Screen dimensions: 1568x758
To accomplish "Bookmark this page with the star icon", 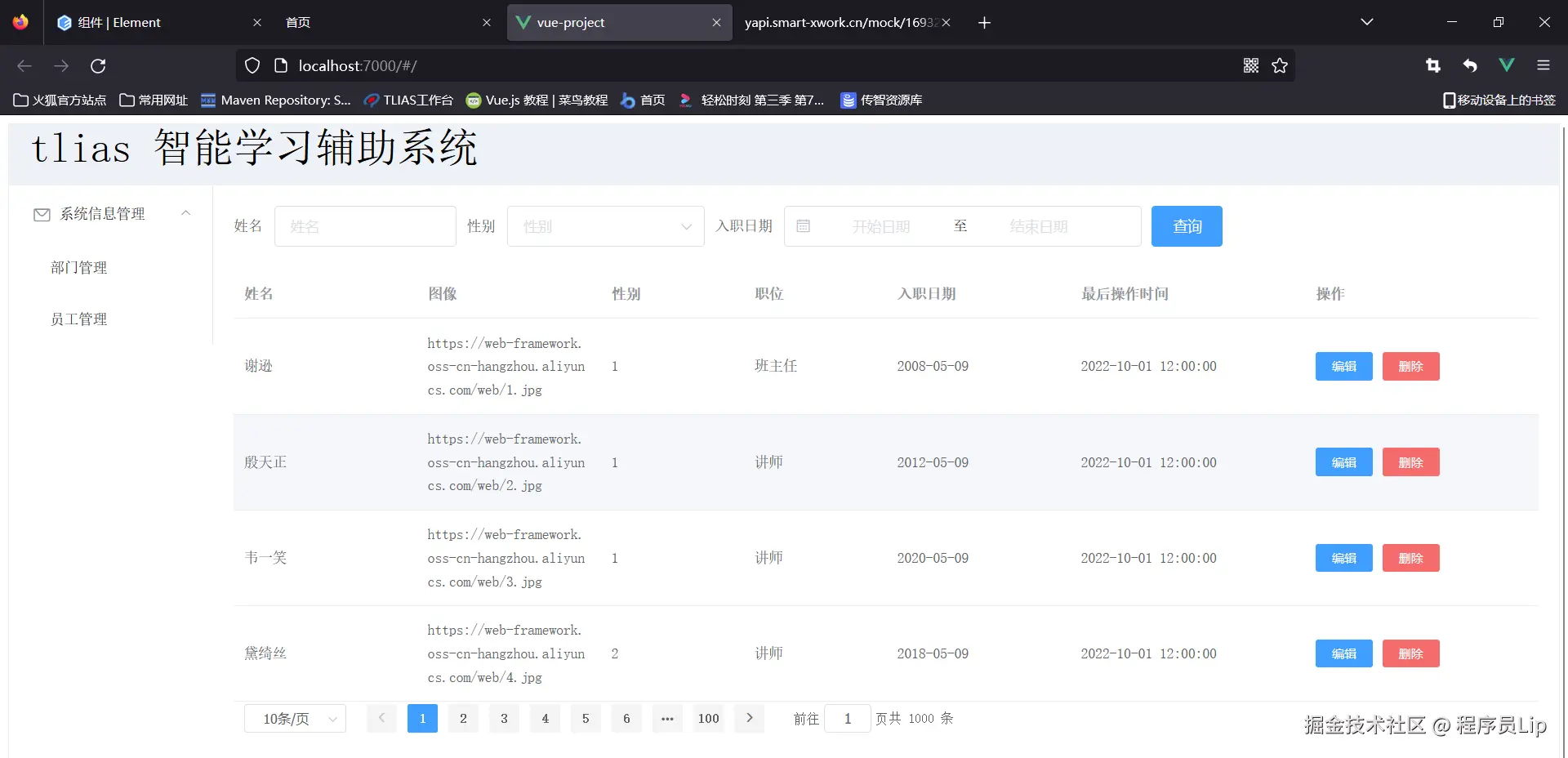I will click(1280, 65).
